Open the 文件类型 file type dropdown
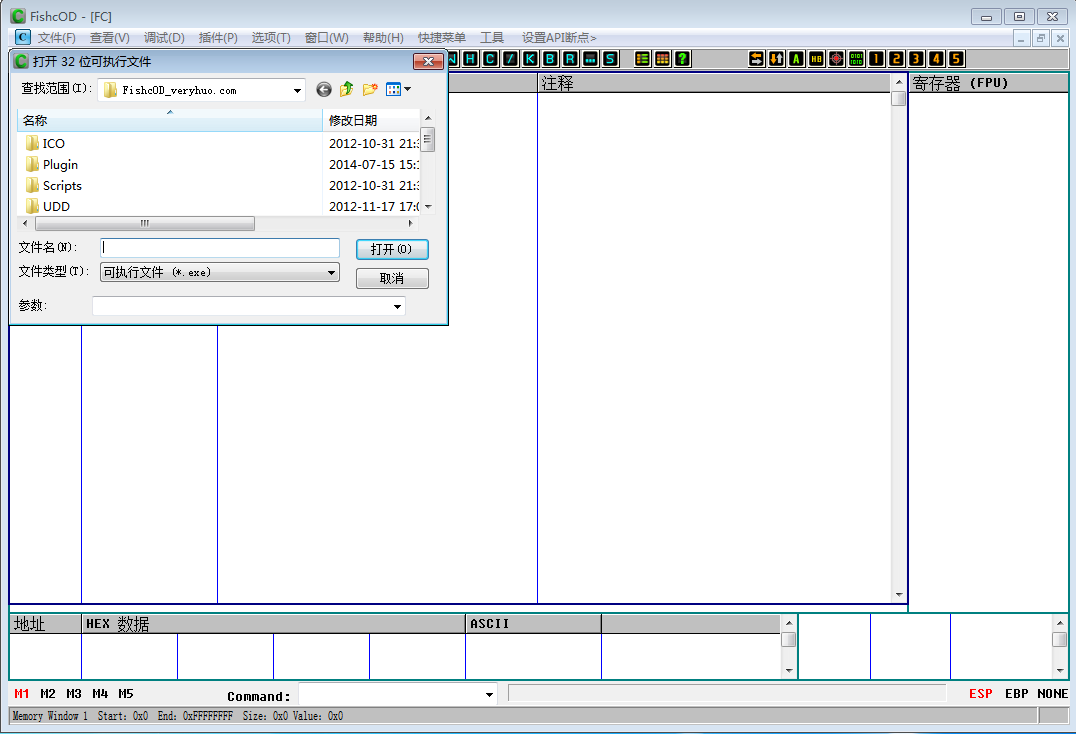This screenshot has height=734, width=1076. [x=332, y=272]
